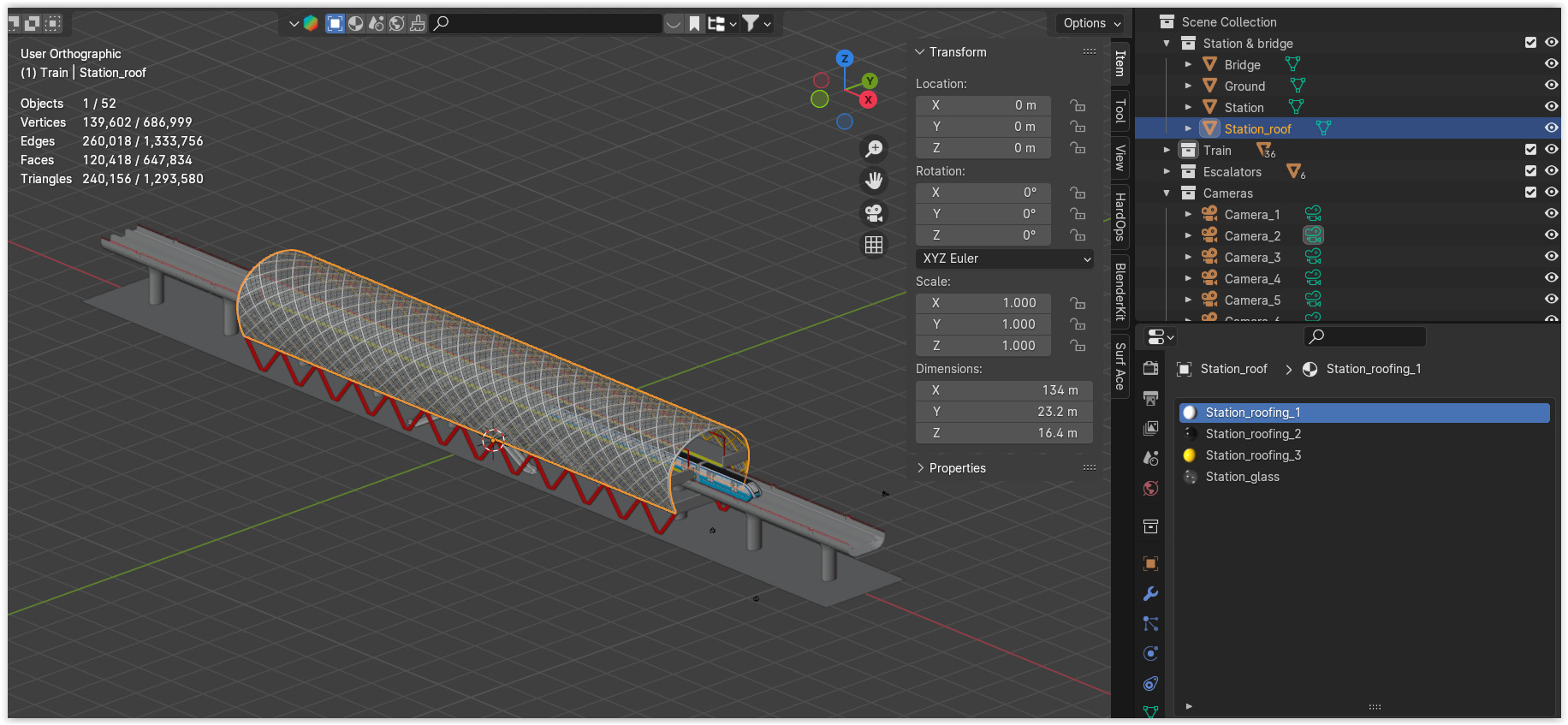Toggle the Location X lock

(1078, 105)
